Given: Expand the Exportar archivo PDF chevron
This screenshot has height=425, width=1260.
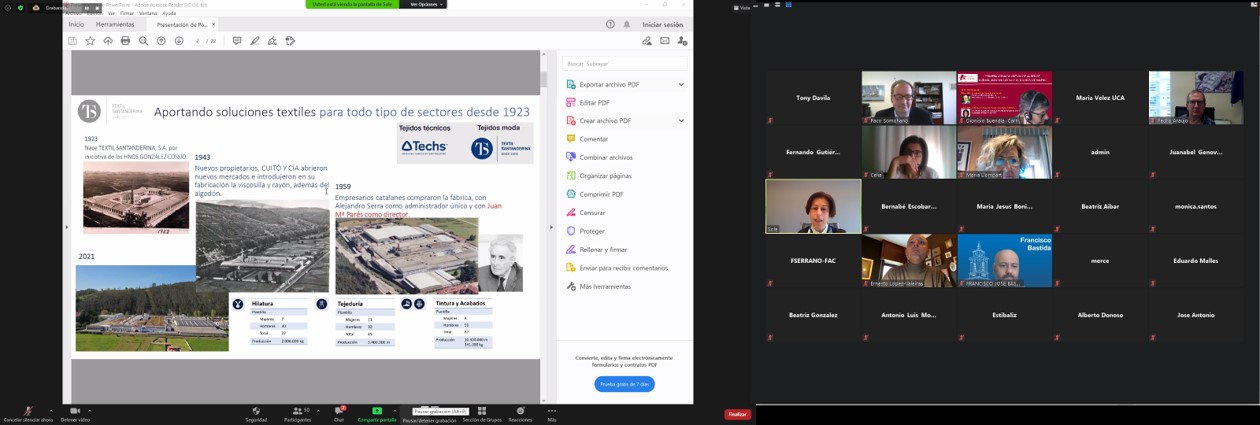Looking at the screenshot, I should click(x=681, y=85).
